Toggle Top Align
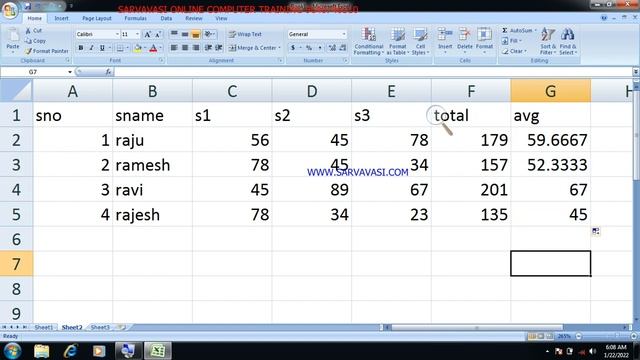 point(174,34)
